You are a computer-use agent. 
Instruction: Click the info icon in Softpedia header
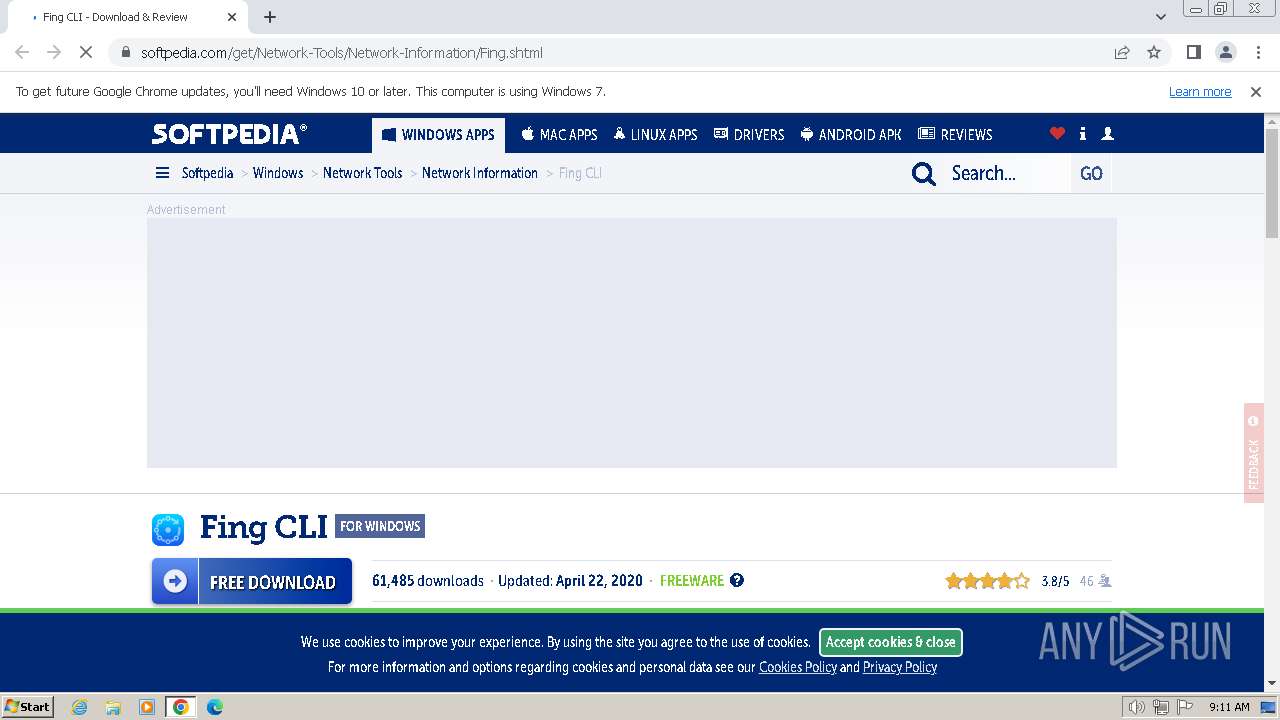point(1083,134)
